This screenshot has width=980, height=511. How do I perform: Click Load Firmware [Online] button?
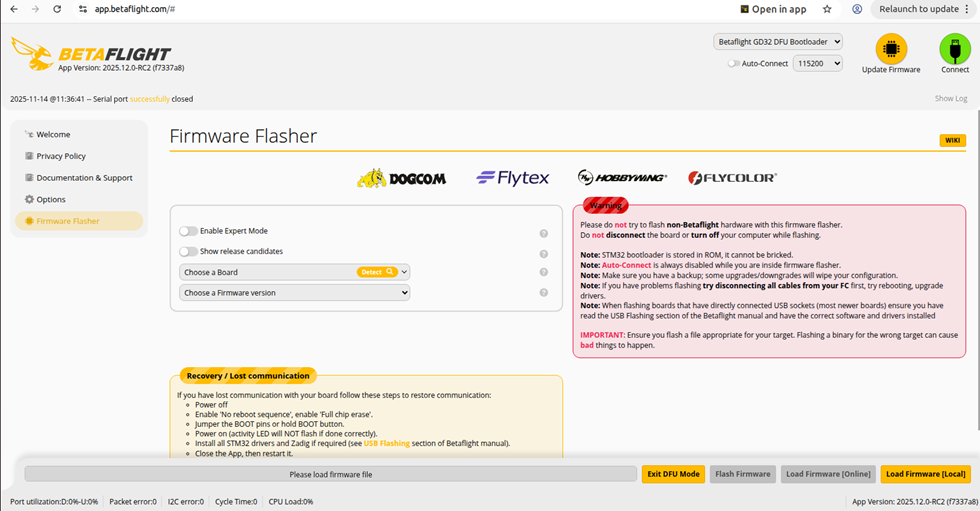tap(828, 474)
